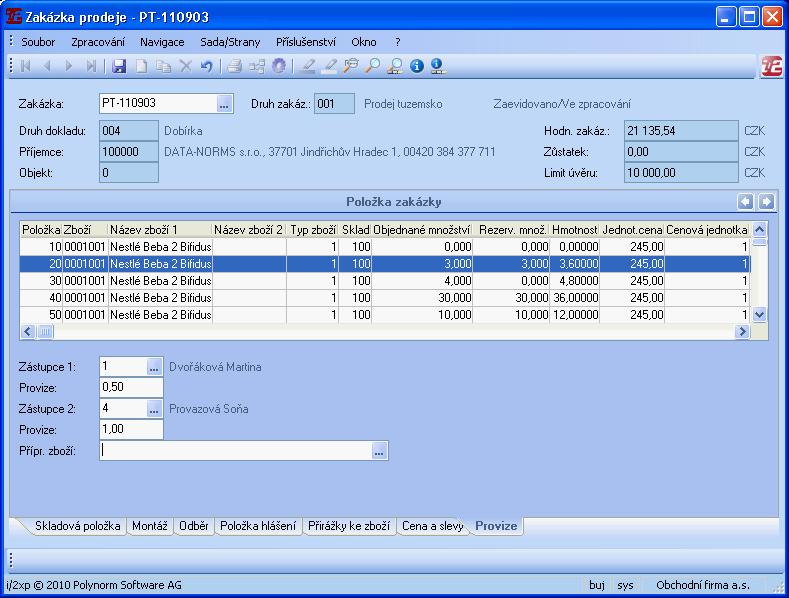Click Název zboží 1 column header
Viewport: 789px width, 598px height.
pyautogui.click(x=160, y=230)
